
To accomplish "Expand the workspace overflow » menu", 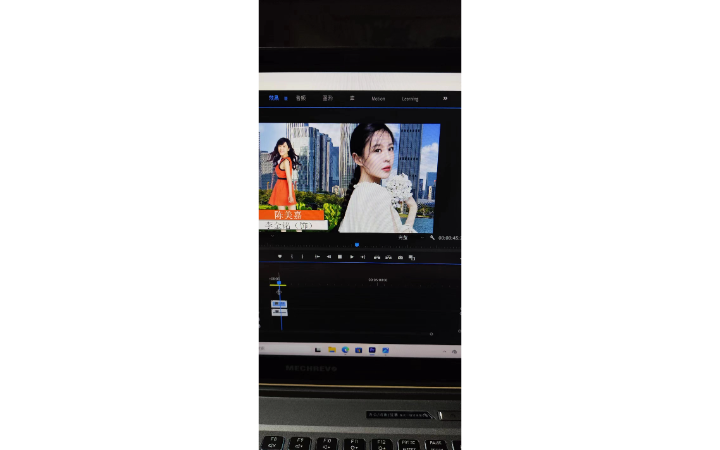I will point(445,98).
